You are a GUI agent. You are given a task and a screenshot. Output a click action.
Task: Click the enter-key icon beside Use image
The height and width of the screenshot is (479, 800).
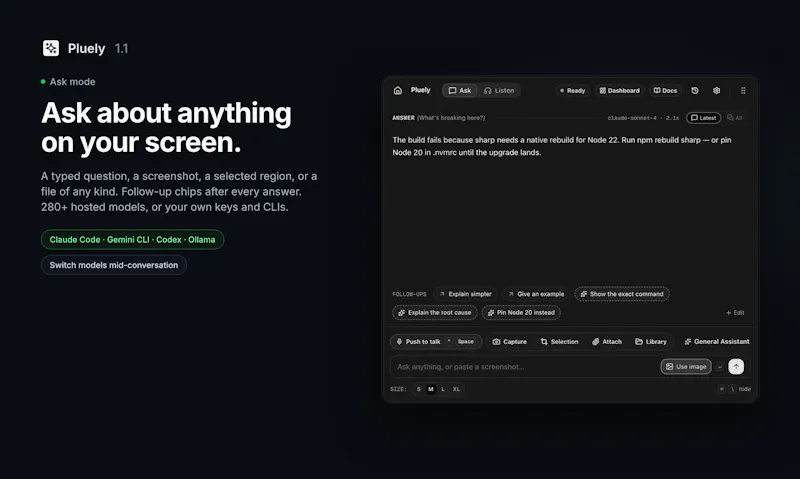point(719,367)
